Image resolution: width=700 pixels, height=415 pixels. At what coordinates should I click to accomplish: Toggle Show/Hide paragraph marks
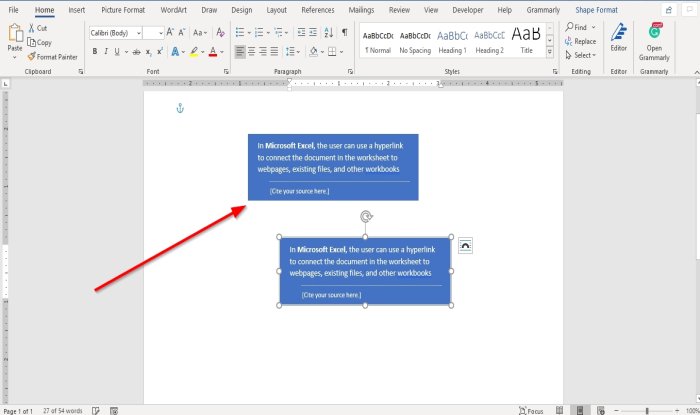click(x=344, y=32)
